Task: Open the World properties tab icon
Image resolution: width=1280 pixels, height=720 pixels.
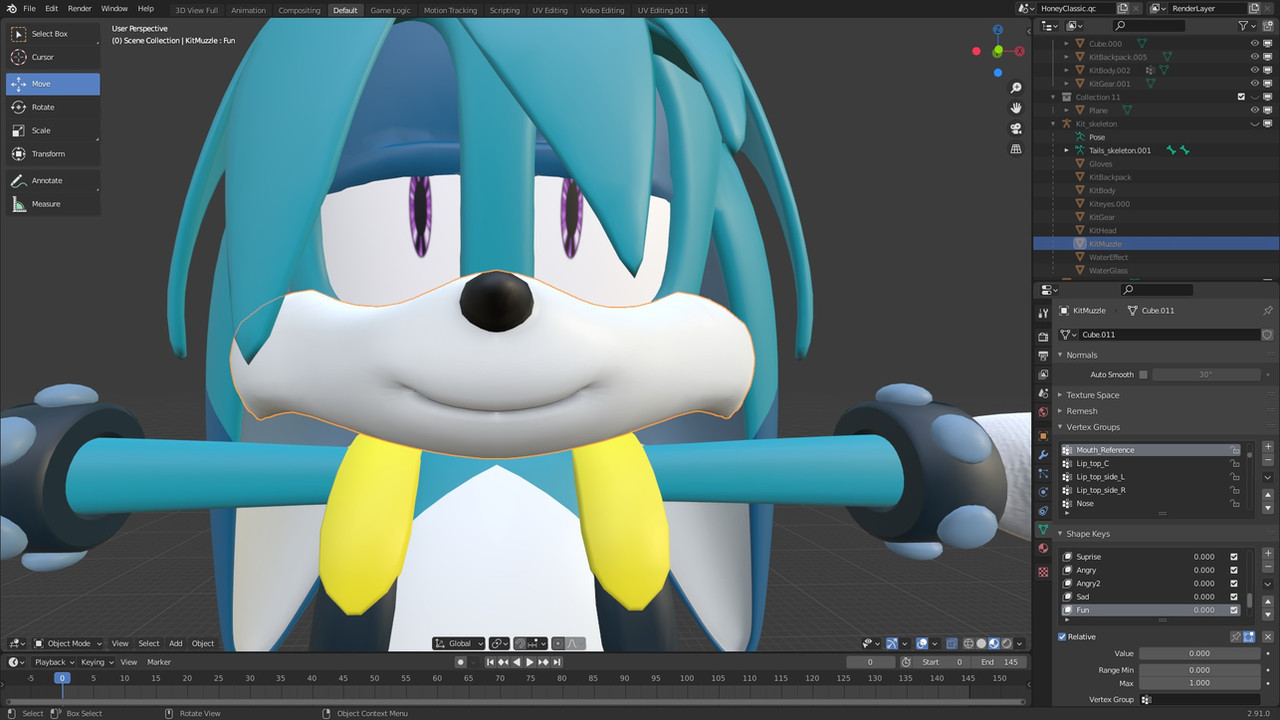Action: 1044,412
